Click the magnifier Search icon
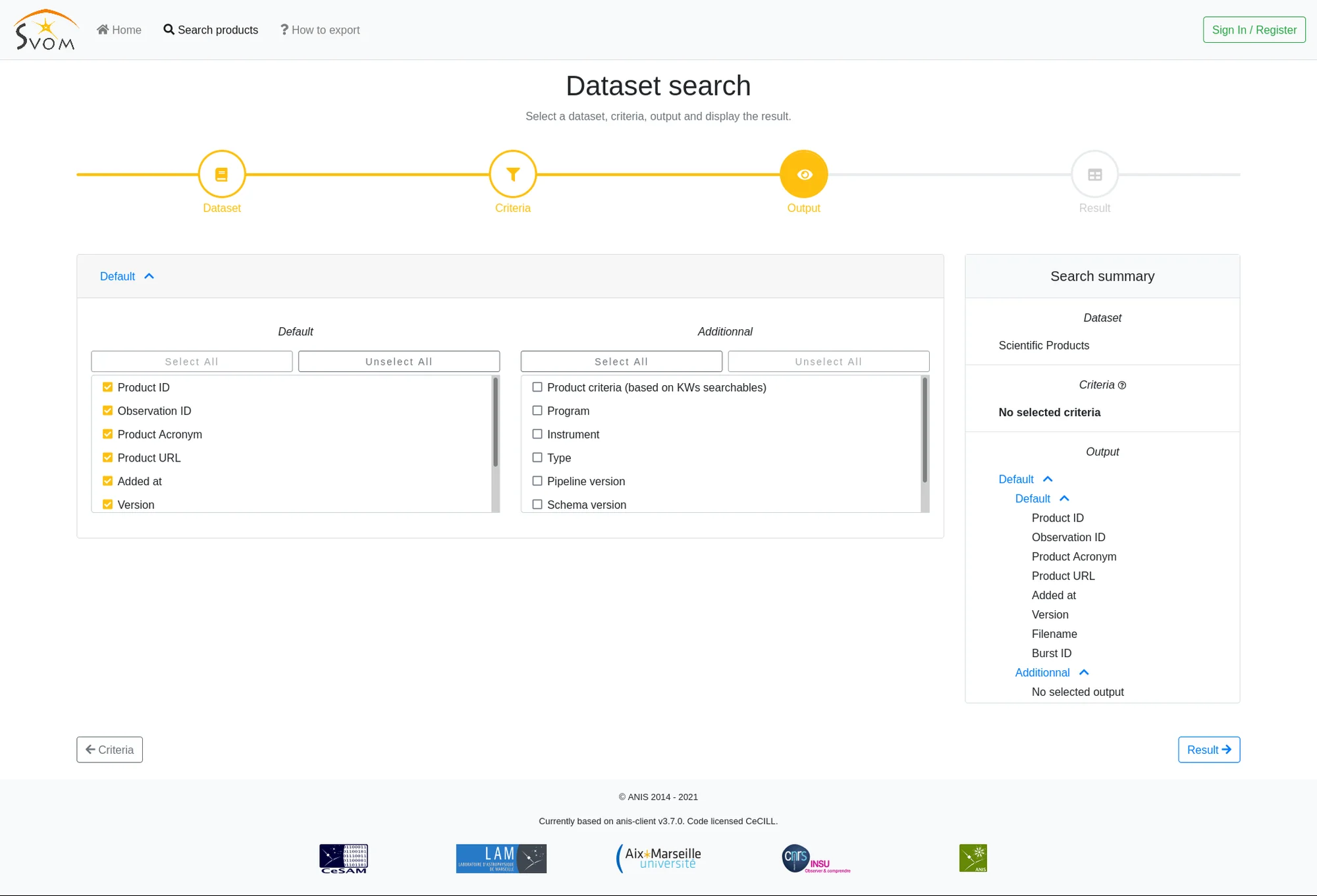 click(169, 30)
